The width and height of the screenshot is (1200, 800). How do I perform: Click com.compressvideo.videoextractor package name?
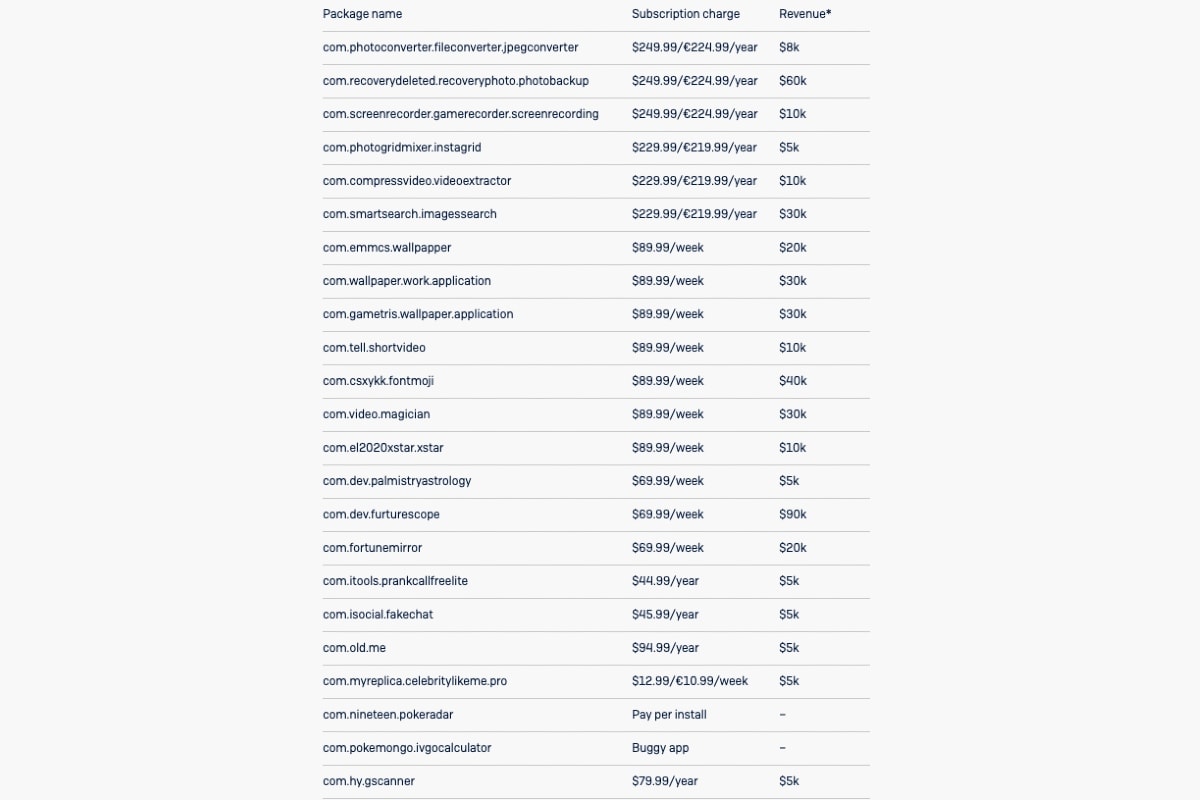pos(417,181)
